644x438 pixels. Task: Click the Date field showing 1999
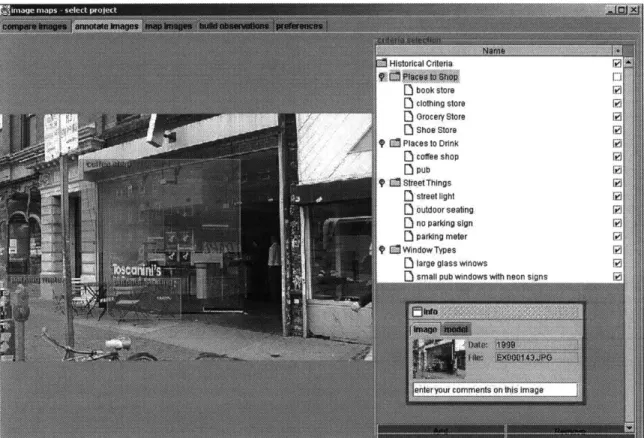tap(536, 345)
